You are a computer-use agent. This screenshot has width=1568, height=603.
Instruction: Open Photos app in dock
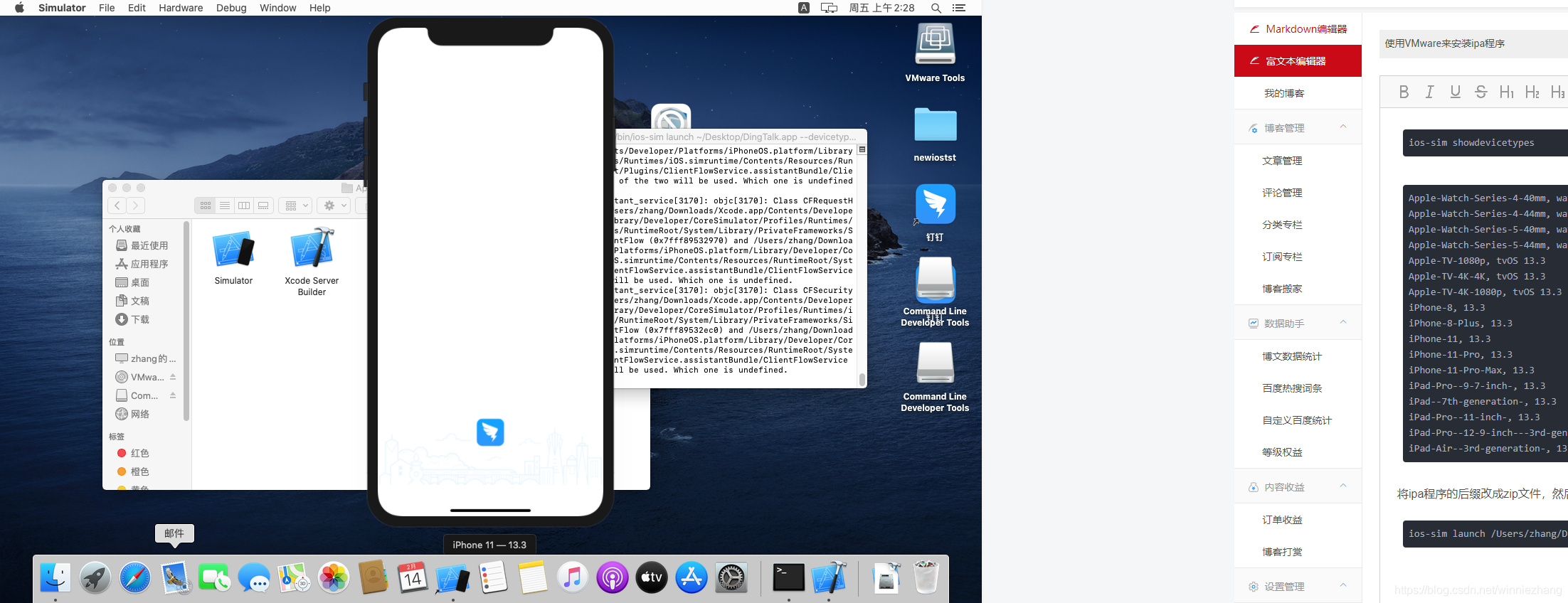334,577
